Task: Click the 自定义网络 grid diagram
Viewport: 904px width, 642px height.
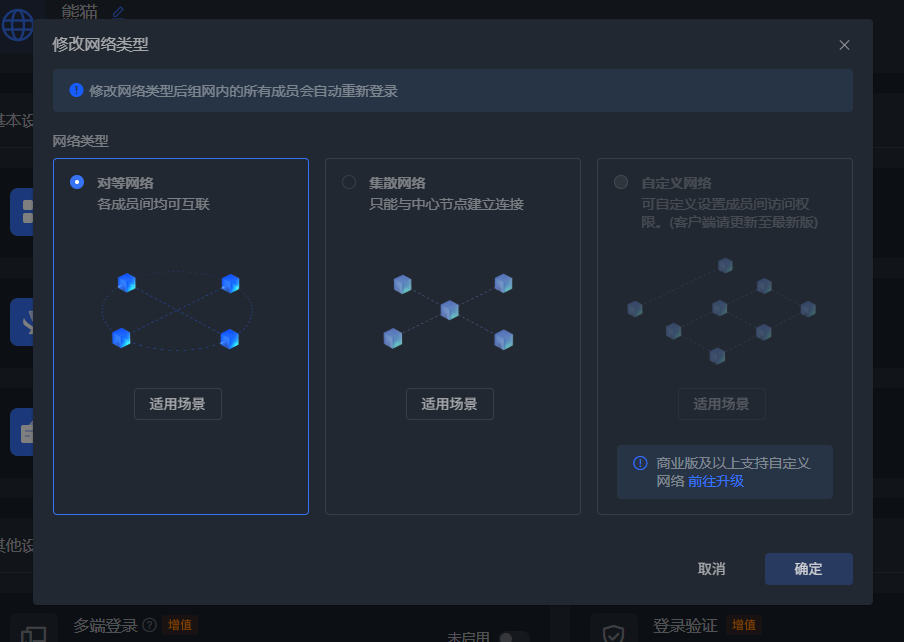Action: [x=721, y=310]
